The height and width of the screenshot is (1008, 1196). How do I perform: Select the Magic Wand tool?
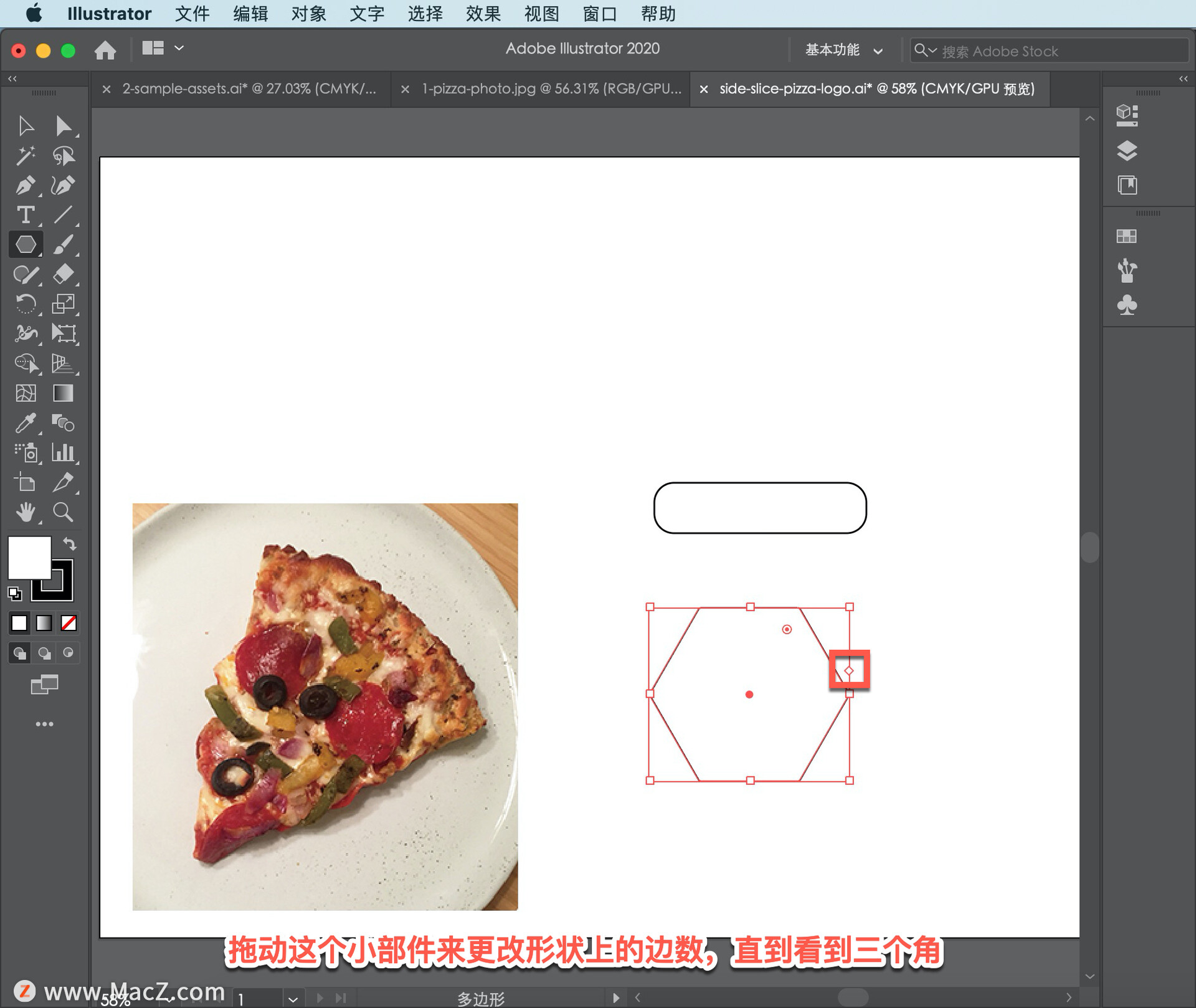tap(26, 156)
